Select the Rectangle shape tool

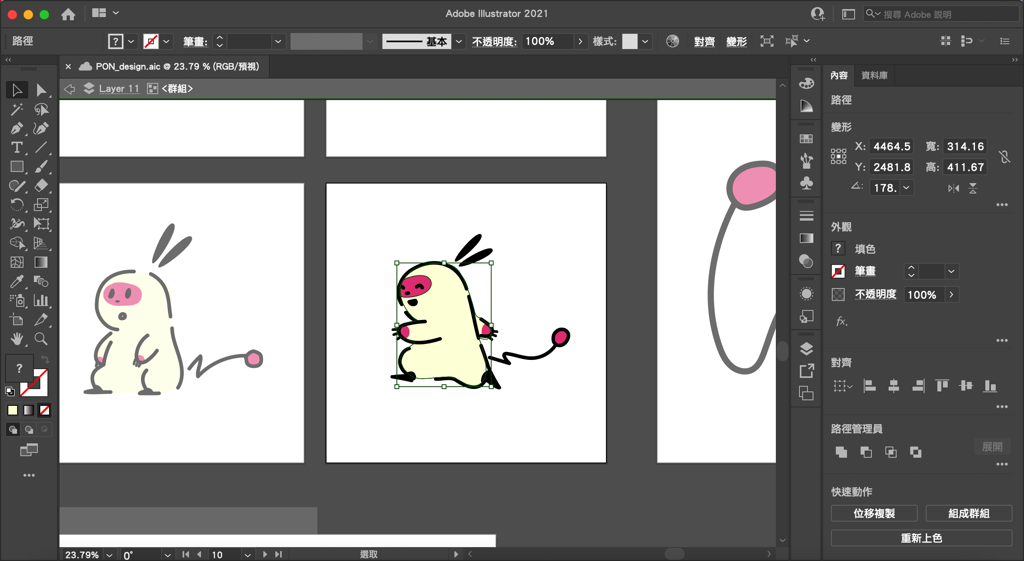tap(17, 167)
